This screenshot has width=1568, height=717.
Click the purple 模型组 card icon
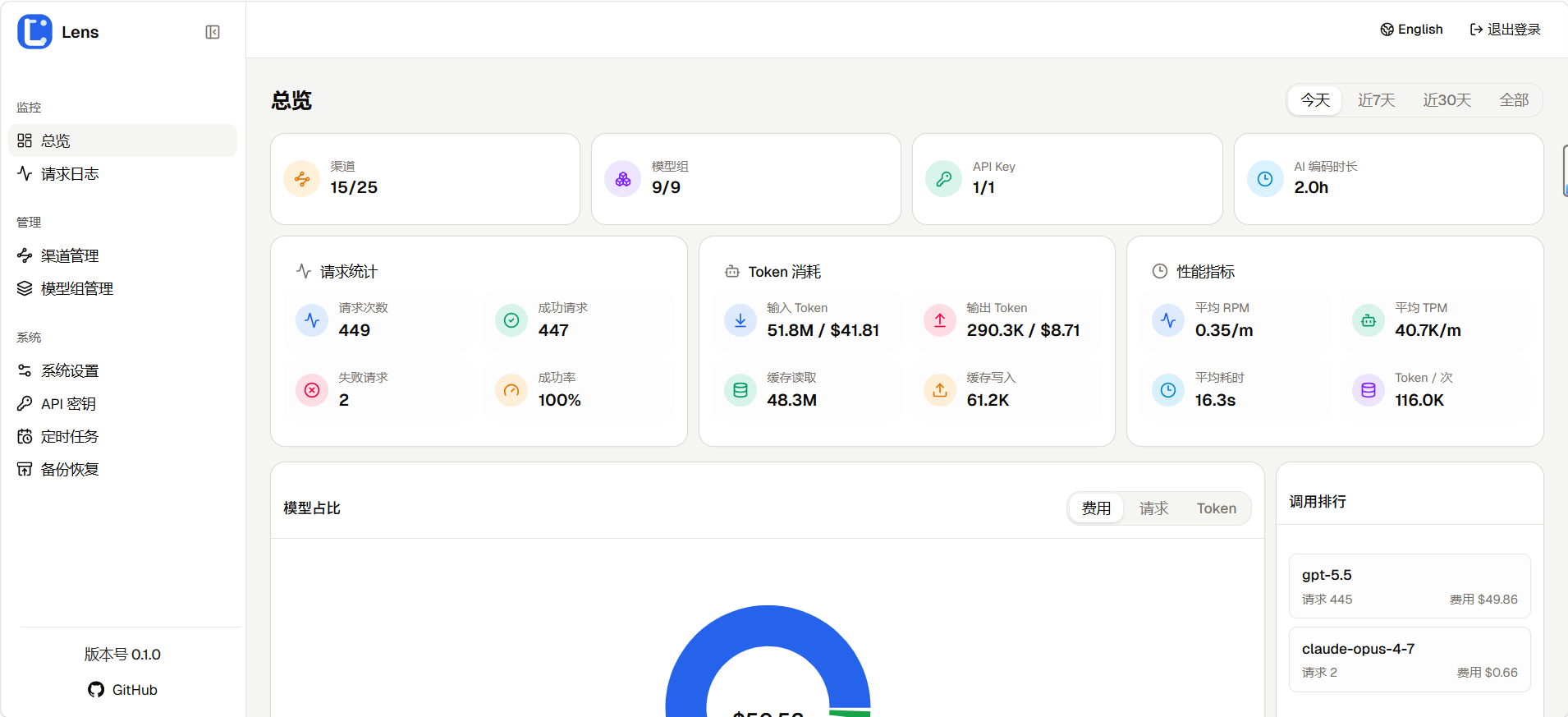(623, 179)
